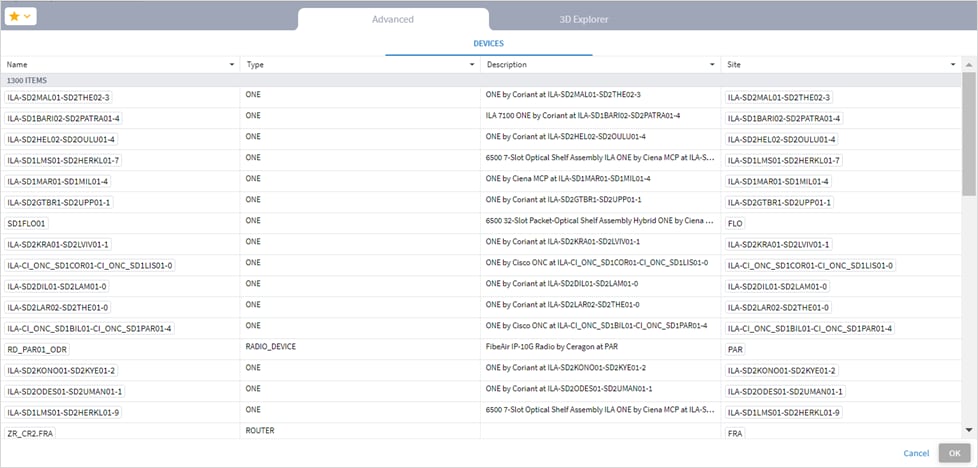This screenshot has height=468, width=978.
Task: Select device name ILA-SD2KONO01-SD2KYE01-2
Action: tap(61, 371)
